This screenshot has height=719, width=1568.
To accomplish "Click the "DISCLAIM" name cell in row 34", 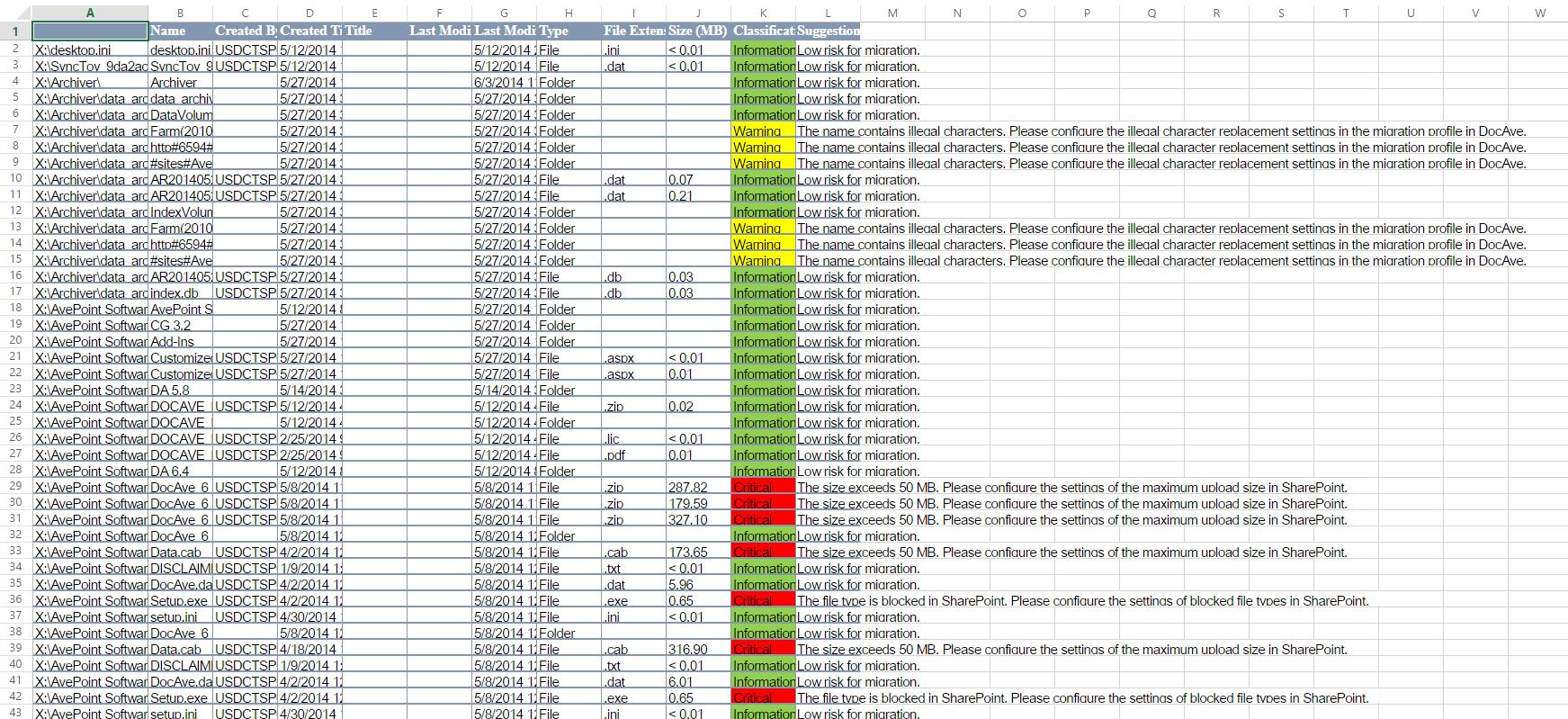I will 181,568.
